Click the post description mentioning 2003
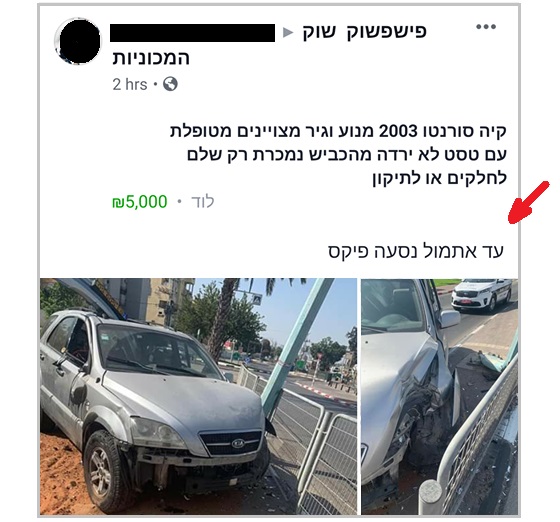The width and height of the screenshot is (560, 522). point(338,154)
